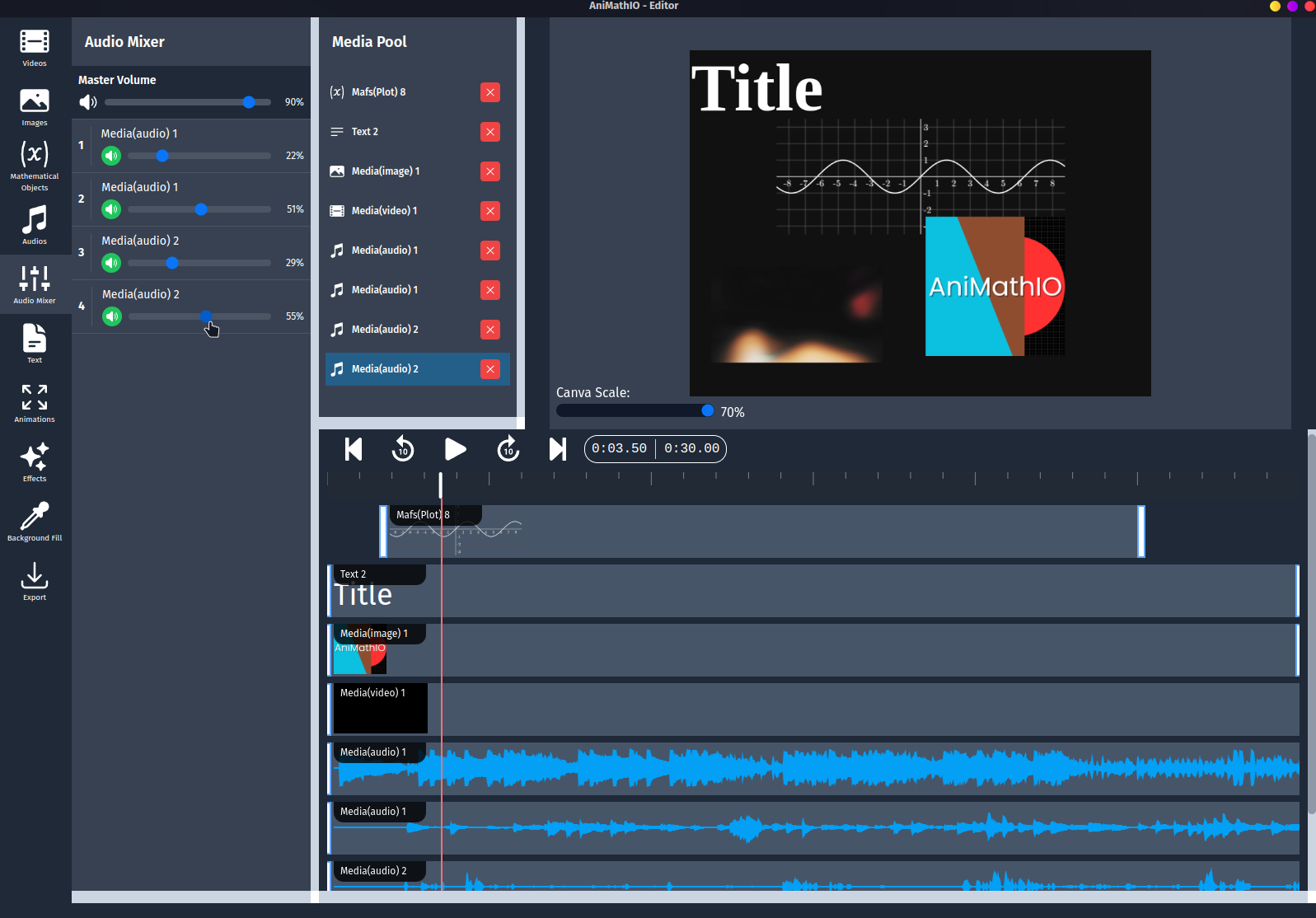
Task: Select Media(video) 1 clip on timeline
Action: [813, 710]
